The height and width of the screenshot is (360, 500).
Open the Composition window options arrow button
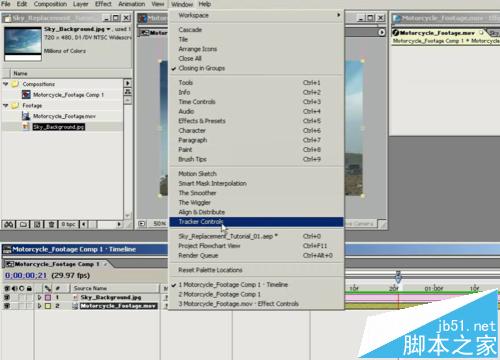382,32
